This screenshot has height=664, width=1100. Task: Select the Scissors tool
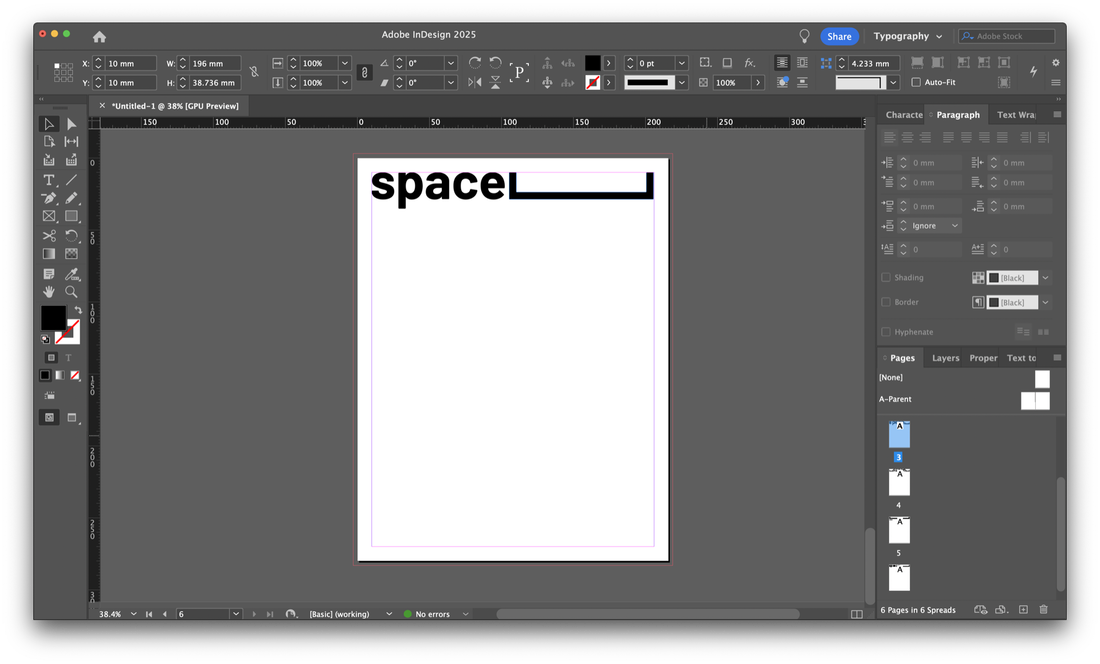click(48, 236)
